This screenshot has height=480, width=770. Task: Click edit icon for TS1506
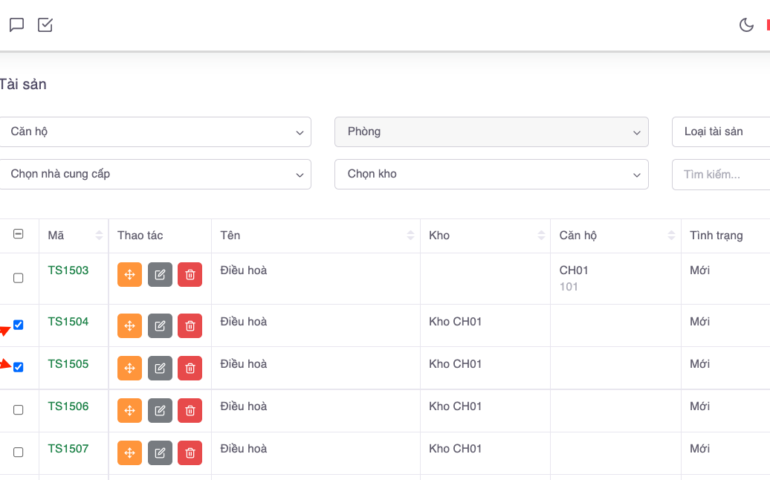pyautogui.click(x=160, y=410)
